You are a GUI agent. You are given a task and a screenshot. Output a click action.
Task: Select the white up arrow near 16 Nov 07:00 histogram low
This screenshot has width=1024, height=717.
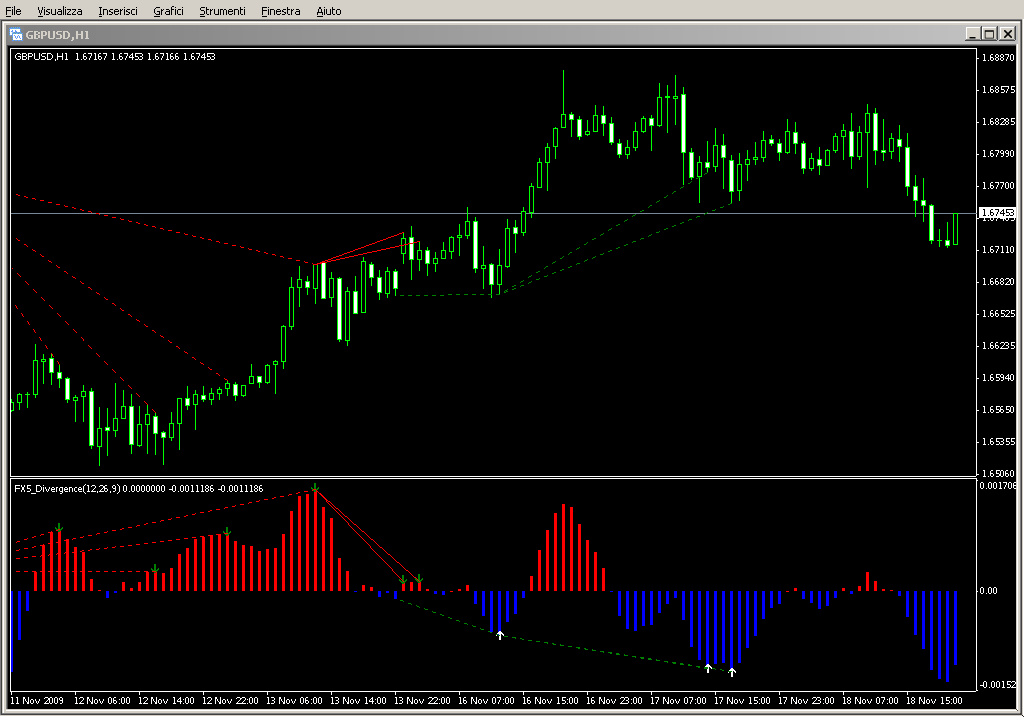pyautogui.click(x=500, y=635)
